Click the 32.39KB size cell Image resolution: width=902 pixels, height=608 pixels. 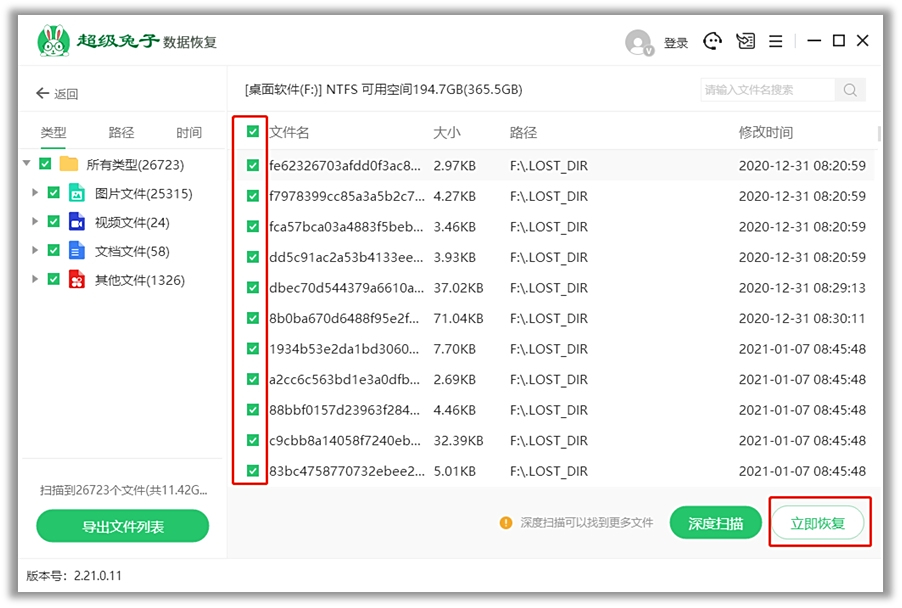click(x=458, y=440)
